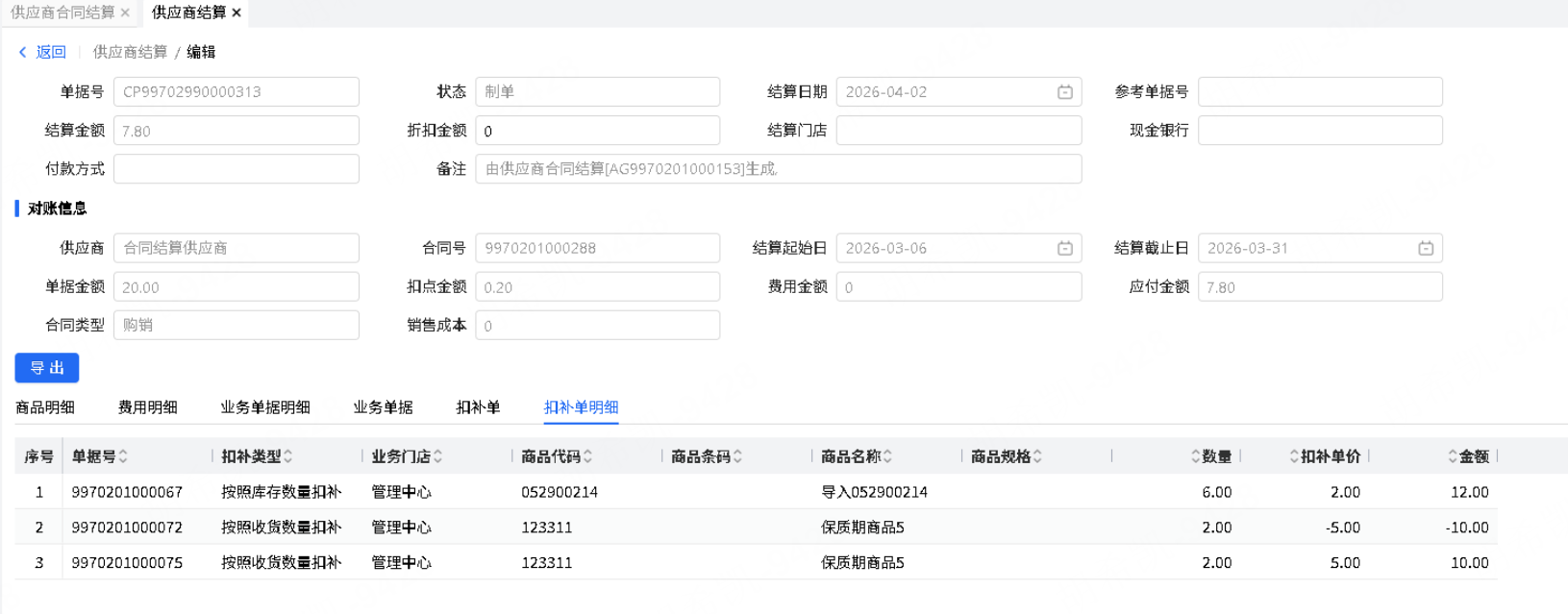
Task: Click 供应商结算 breadcrumb link
Action: tap(130, 52)
